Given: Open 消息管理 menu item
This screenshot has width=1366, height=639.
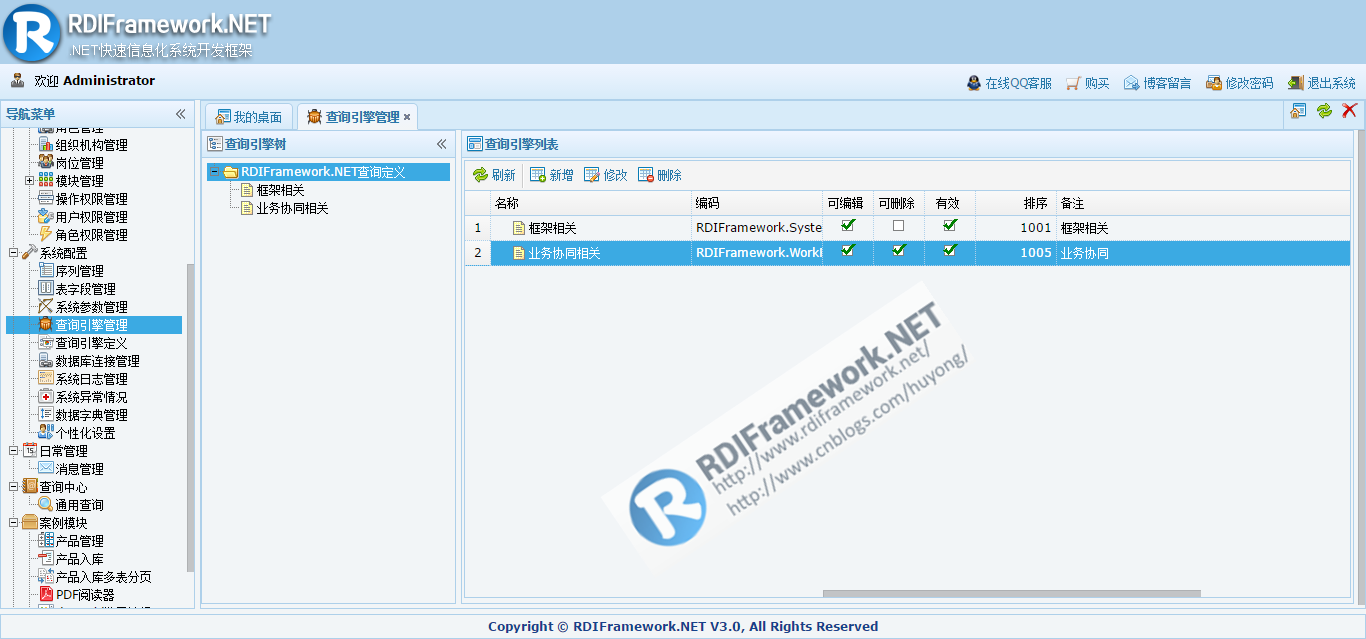Looking at the screenshot, I should [x=79, y=469].
